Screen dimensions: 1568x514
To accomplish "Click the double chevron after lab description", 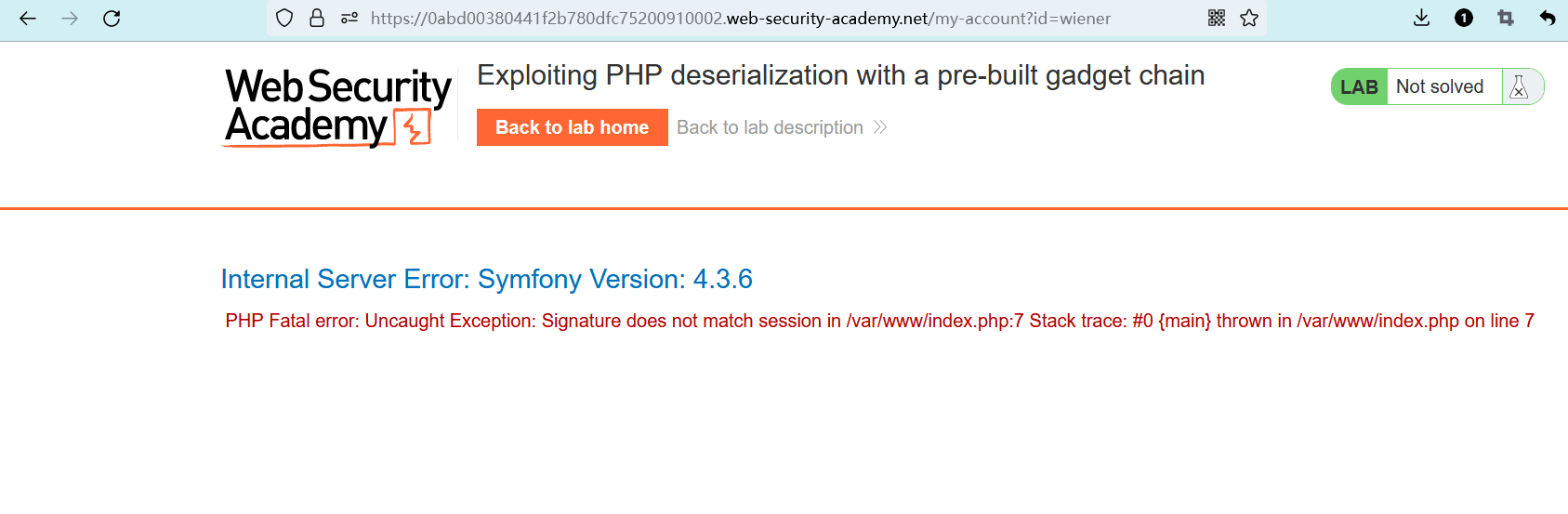I will (880, 127).
